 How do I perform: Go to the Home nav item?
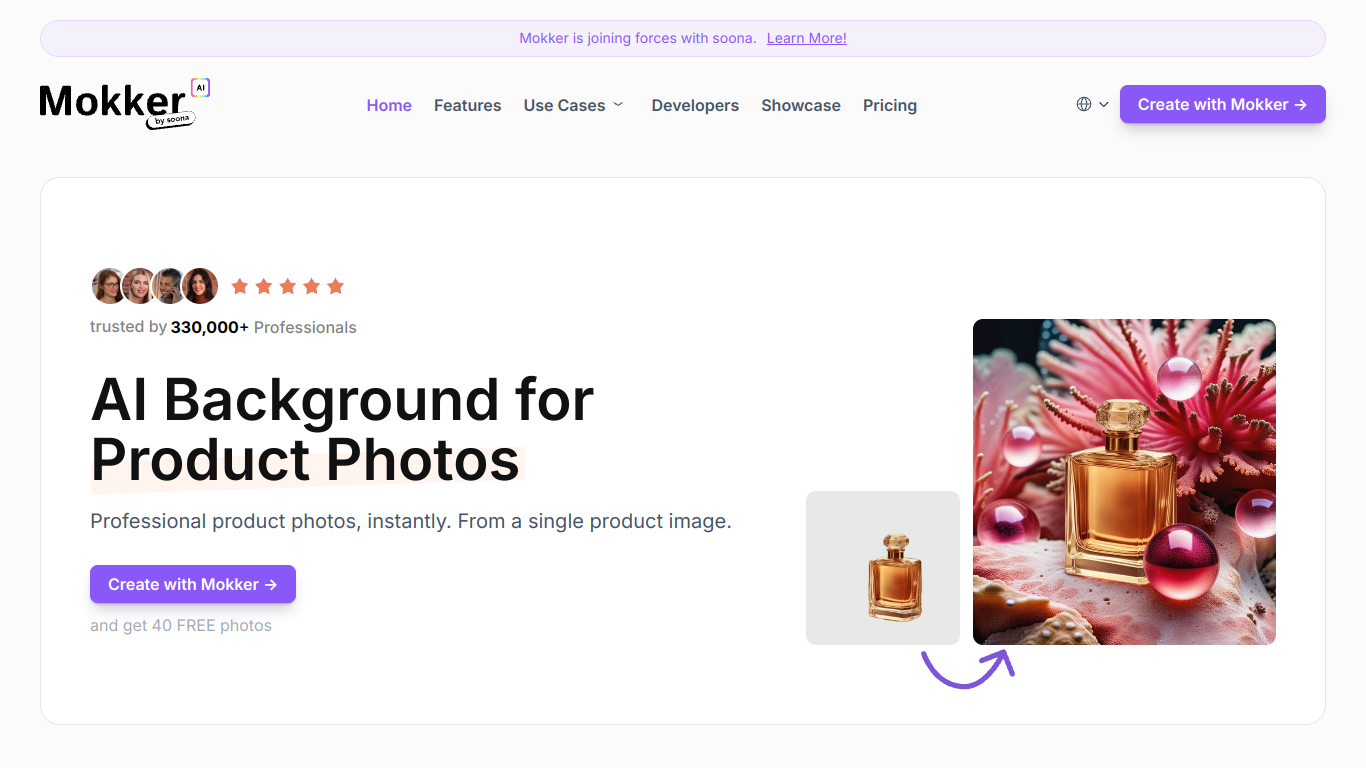point(389,105)
